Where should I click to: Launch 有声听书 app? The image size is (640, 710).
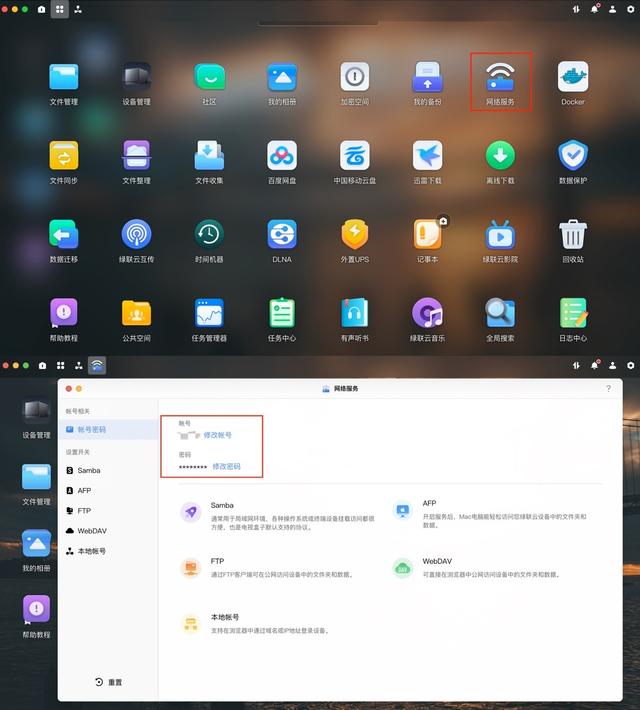click(355, 318)
